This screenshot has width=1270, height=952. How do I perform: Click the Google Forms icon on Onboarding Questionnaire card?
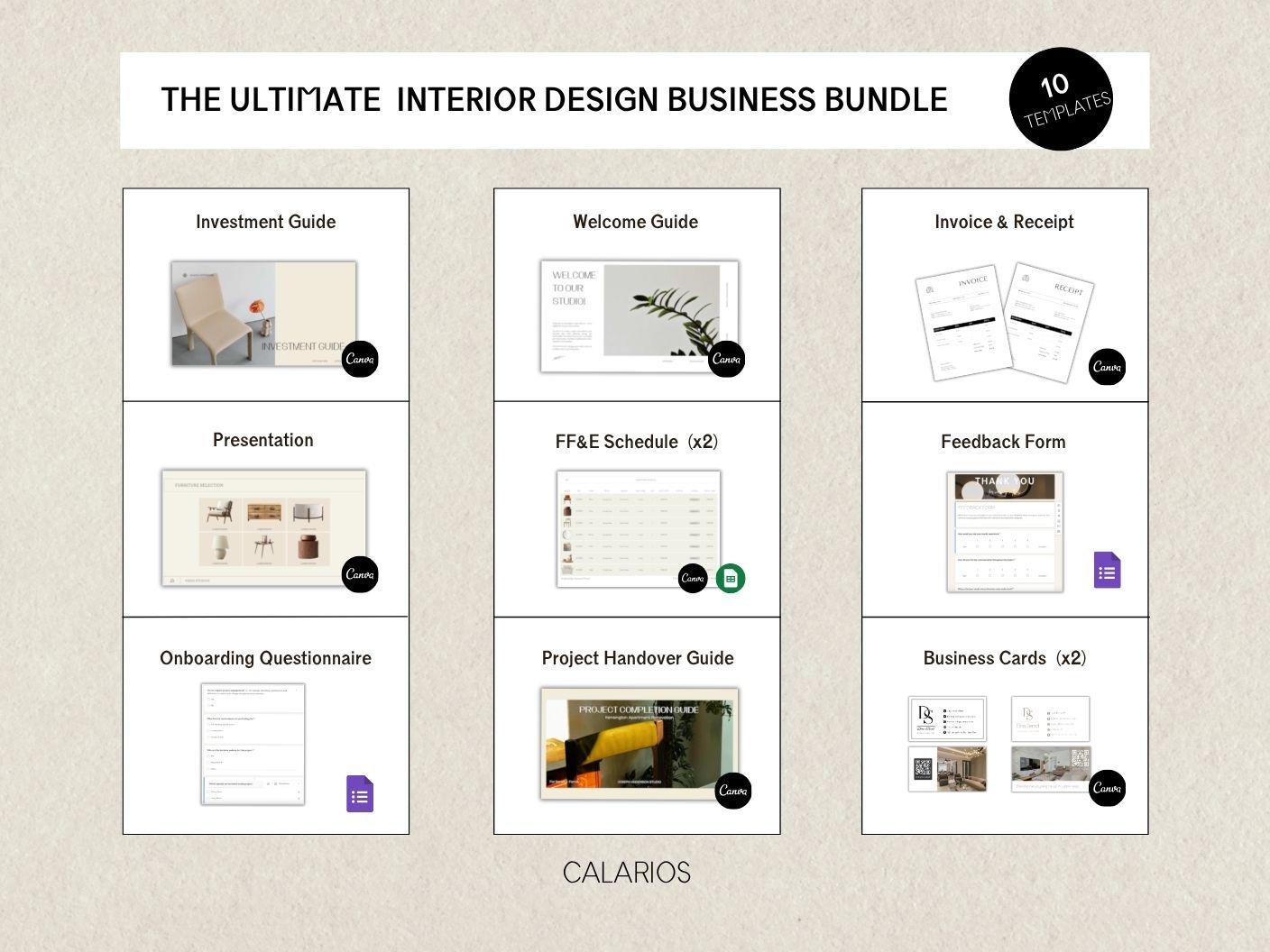tap(360, 793)
